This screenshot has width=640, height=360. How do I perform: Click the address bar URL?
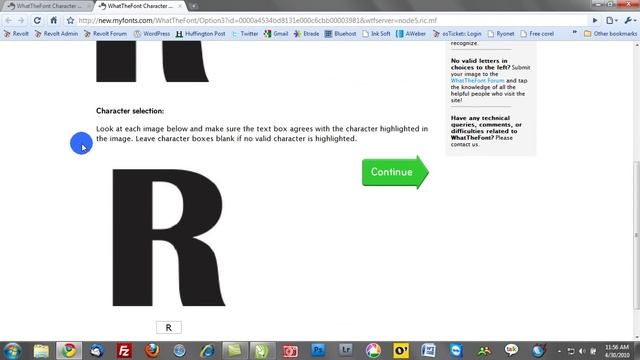point(258,20)
